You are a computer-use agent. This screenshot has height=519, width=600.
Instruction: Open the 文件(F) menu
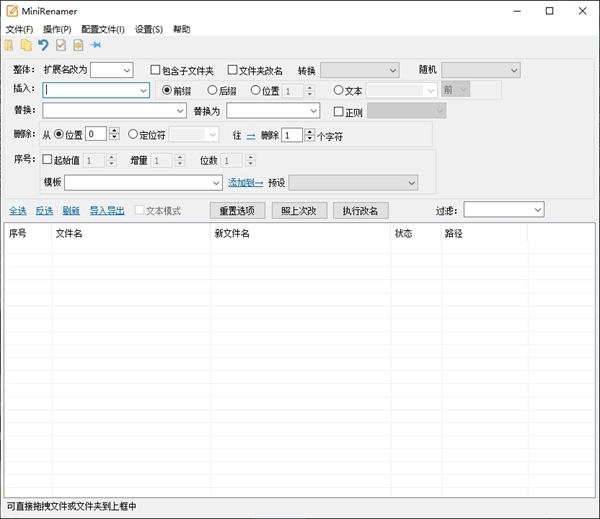[19, 29]
